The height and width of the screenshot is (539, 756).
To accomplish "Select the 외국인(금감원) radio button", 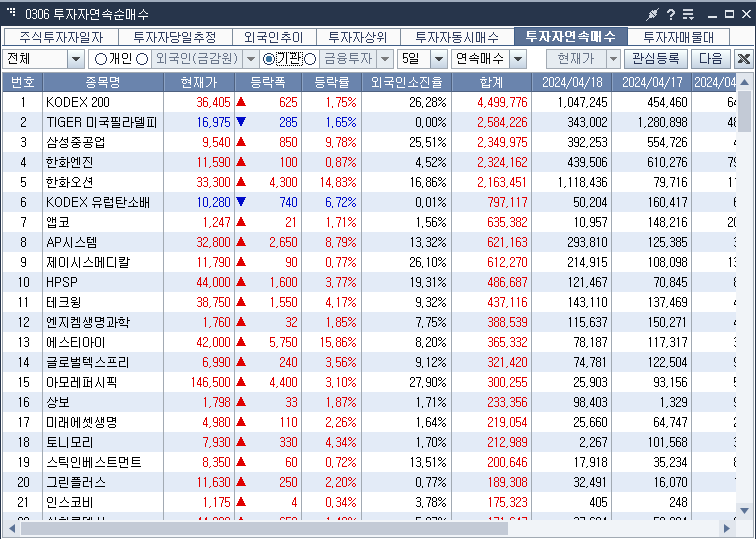I will [142, 59].
